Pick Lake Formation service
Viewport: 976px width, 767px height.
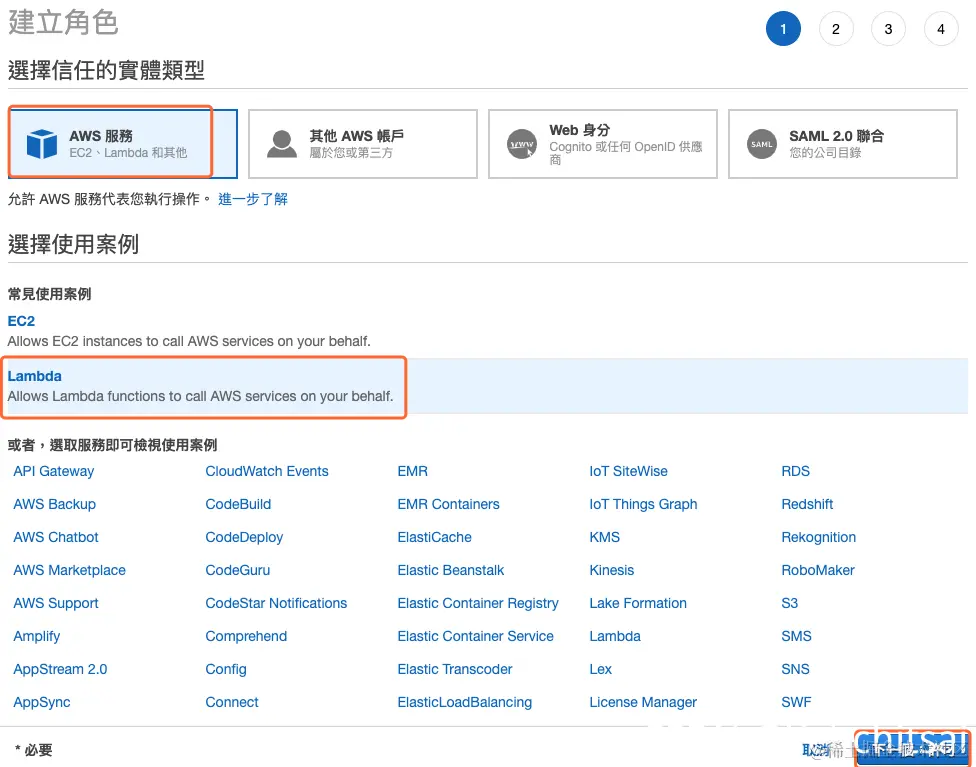tap(638, 603)
